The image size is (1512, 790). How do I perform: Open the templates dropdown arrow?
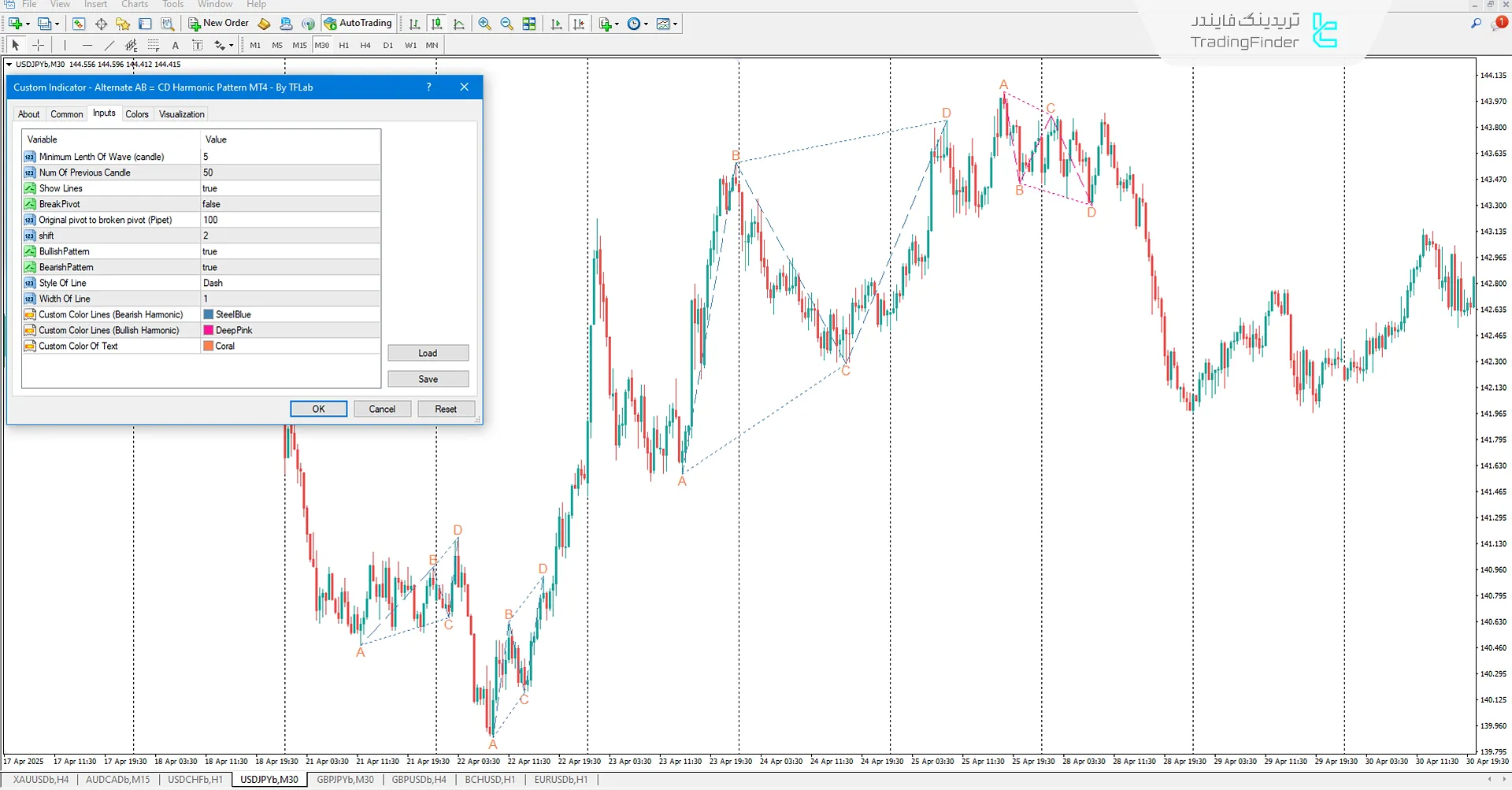pyautogui.click(x=675, y=24)
